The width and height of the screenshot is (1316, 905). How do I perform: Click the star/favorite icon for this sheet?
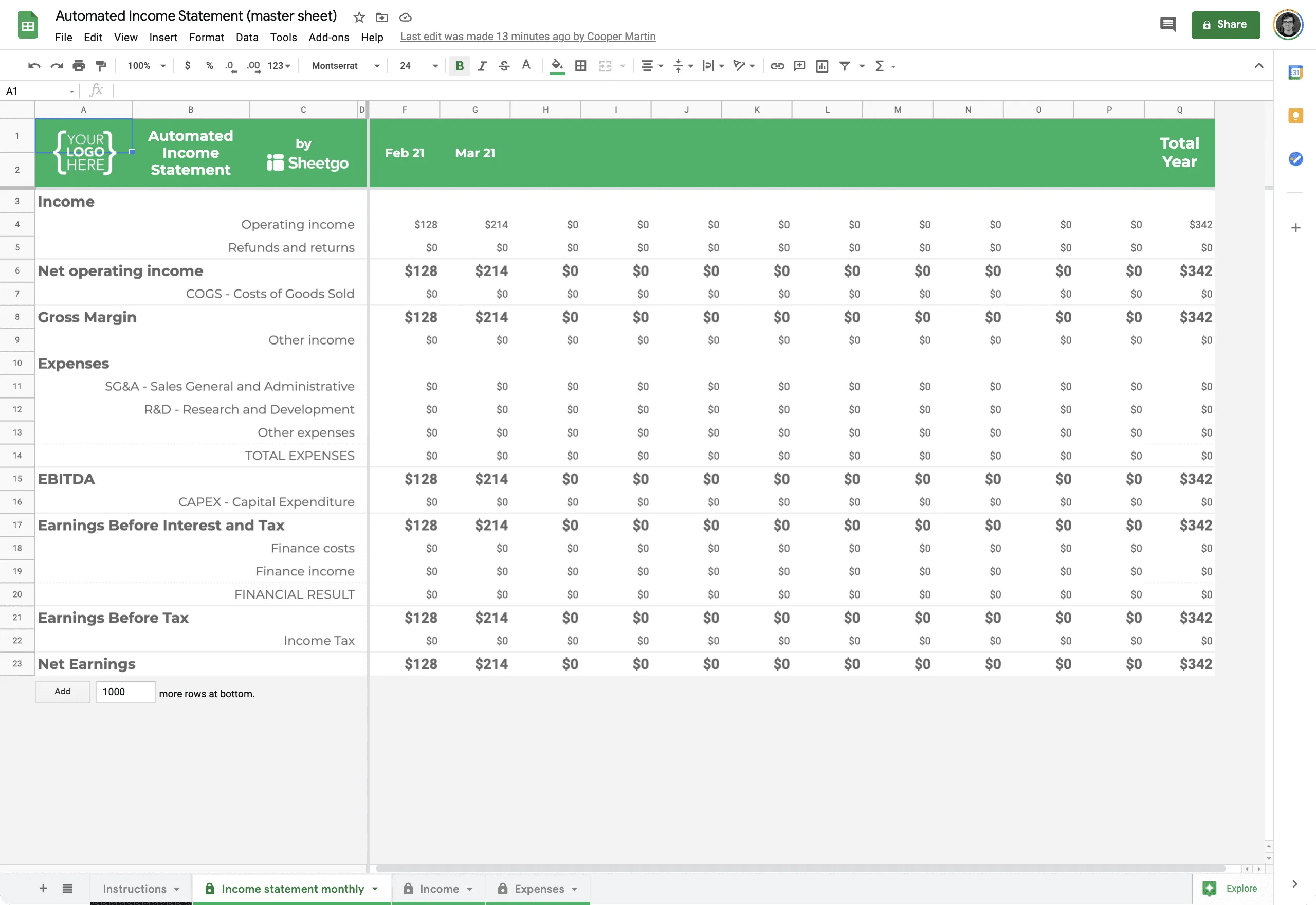point(358,17)
